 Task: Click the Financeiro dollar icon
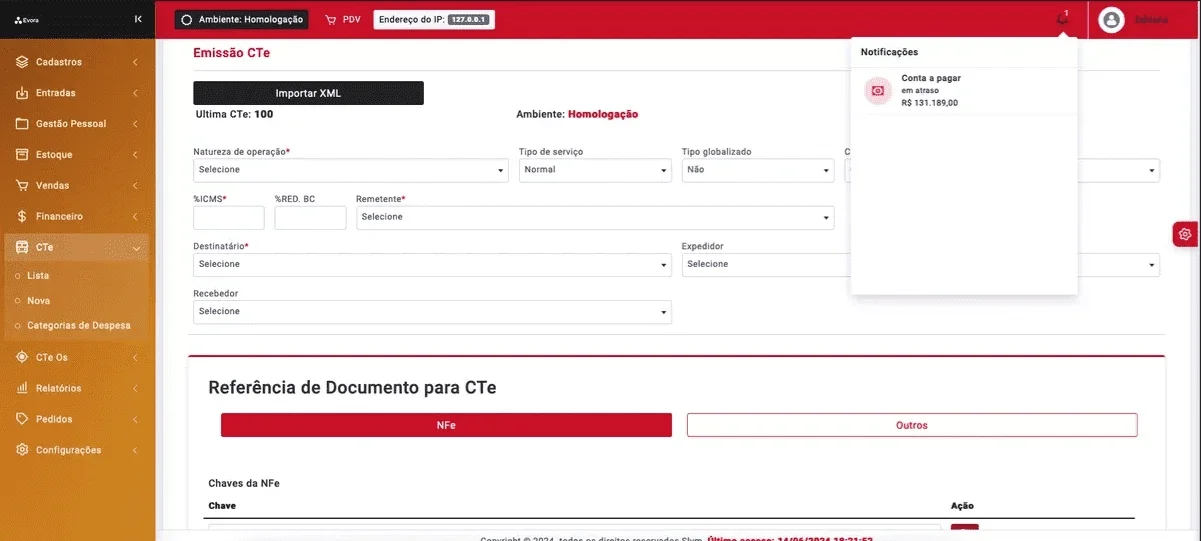tap(22, 217)
